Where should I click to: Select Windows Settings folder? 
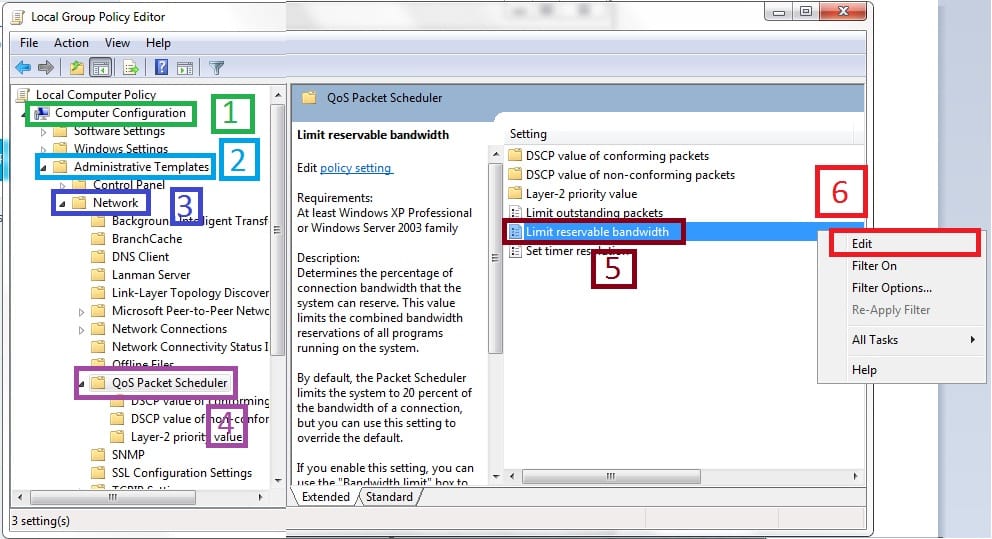tap(121, 149)
